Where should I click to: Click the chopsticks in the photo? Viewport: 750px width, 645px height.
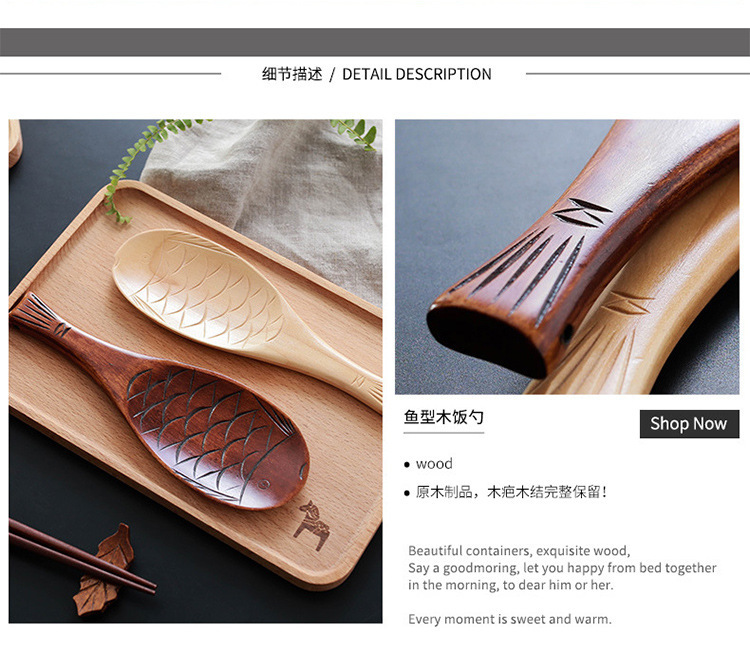79,555
